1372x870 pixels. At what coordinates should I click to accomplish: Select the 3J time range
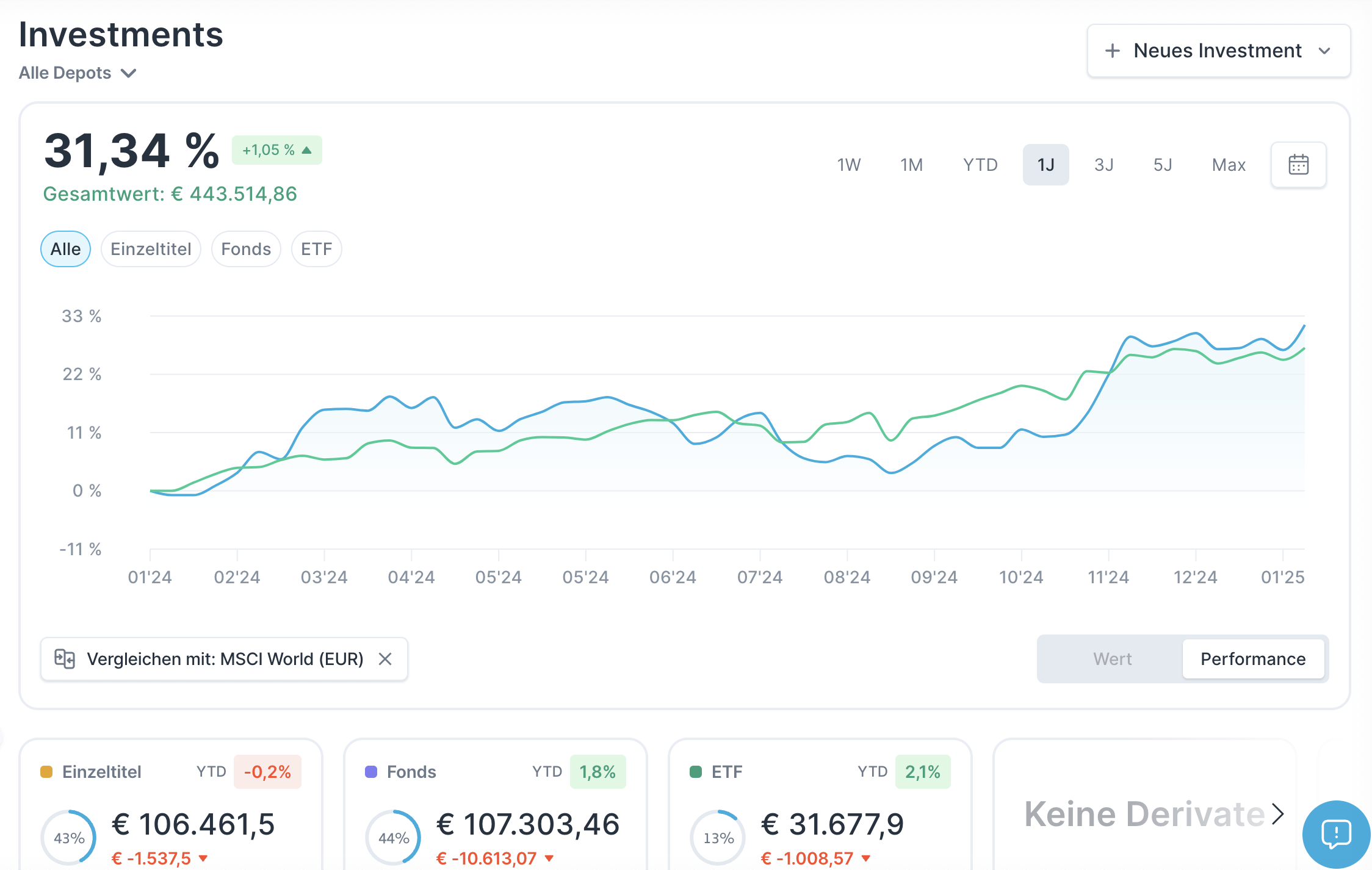pyautogui.click(x=1104, y=165)
